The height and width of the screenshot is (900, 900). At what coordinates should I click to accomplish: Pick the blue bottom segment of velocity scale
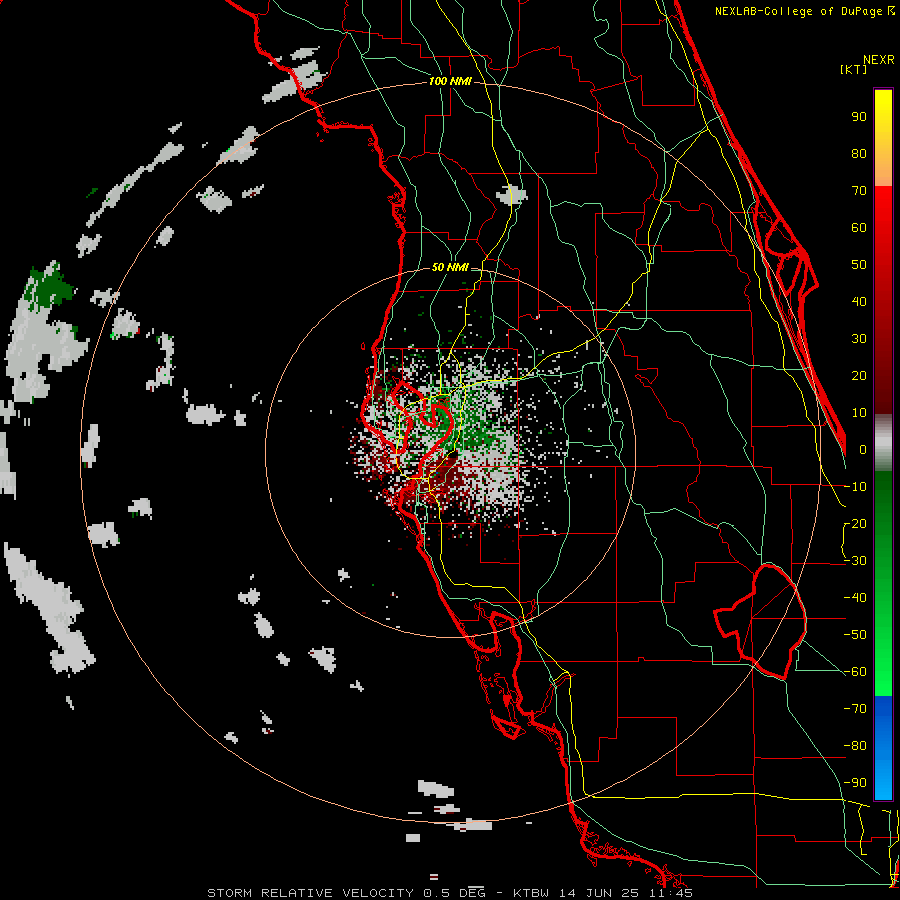click(x=883, y=747)
